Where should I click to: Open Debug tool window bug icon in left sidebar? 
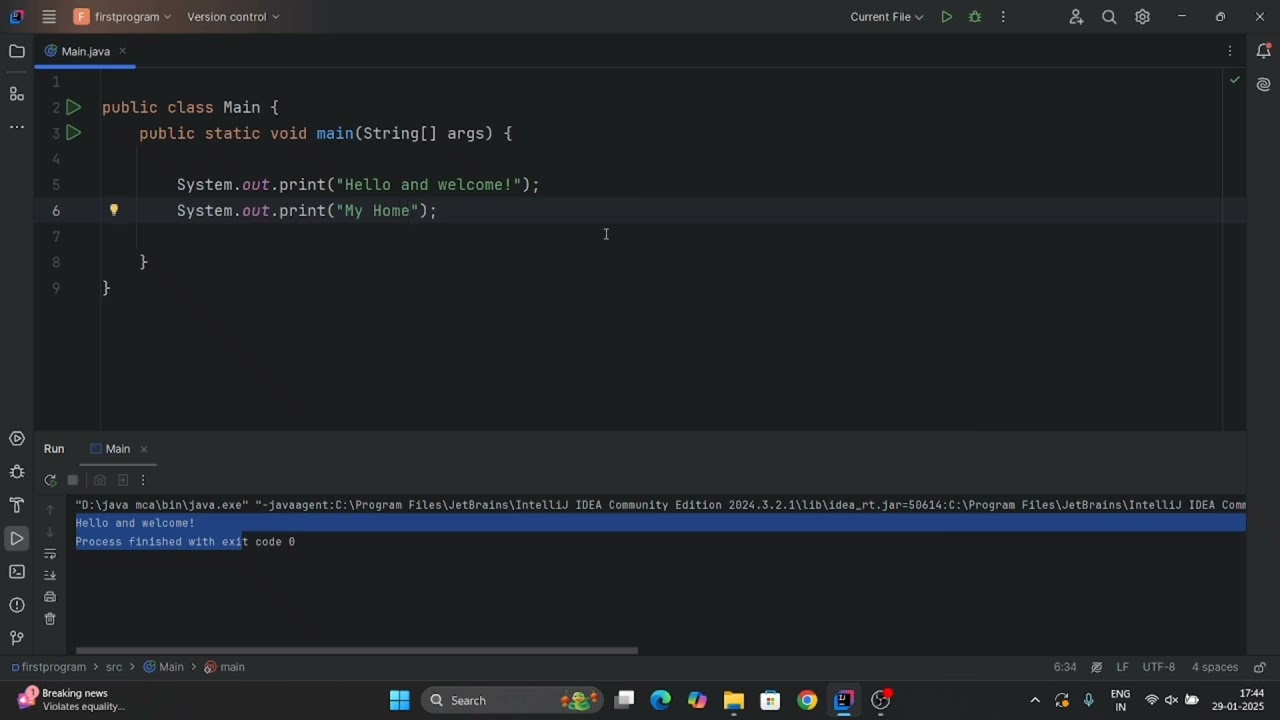point(17,472)
